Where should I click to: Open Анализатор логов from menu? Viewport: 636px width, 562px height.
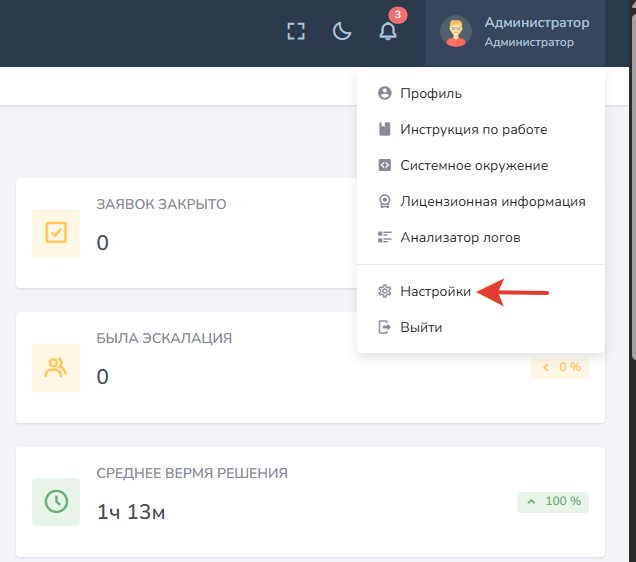coord(460,237)
